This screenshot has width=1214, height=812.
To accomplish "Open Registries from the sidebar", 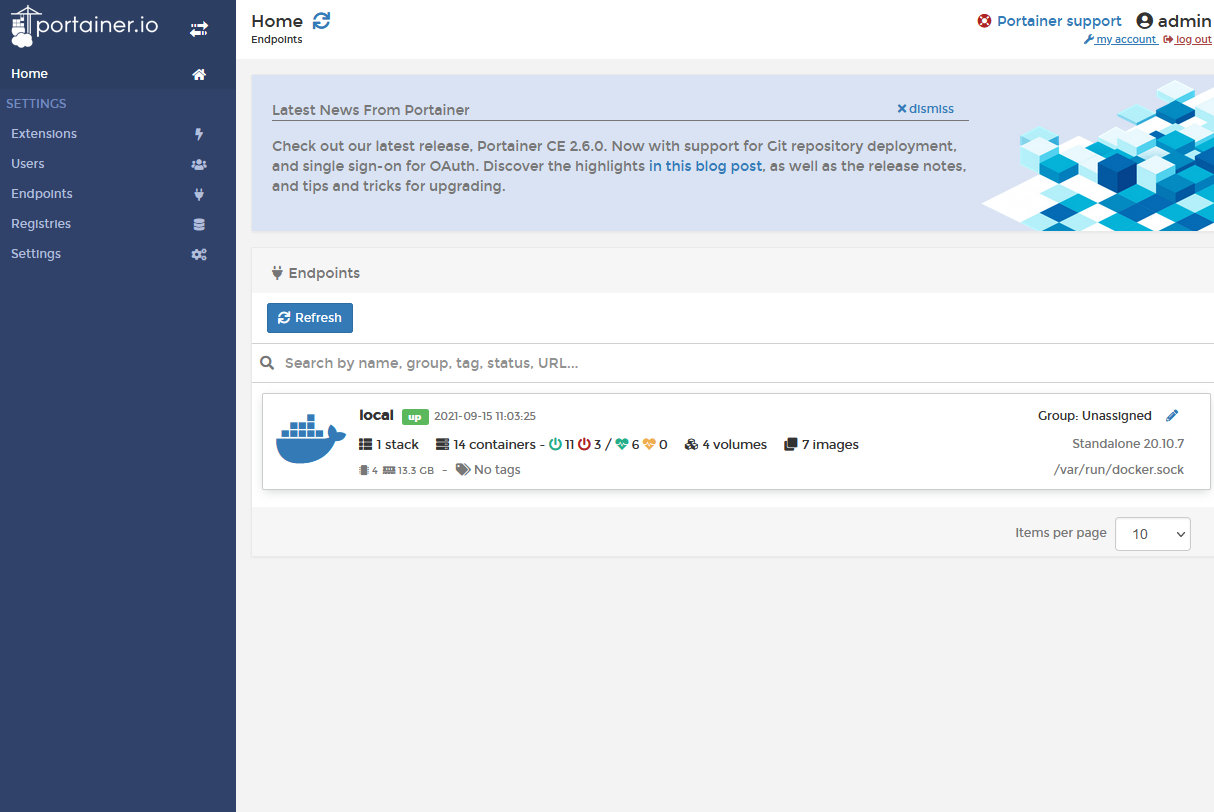I will coord(41,224).
